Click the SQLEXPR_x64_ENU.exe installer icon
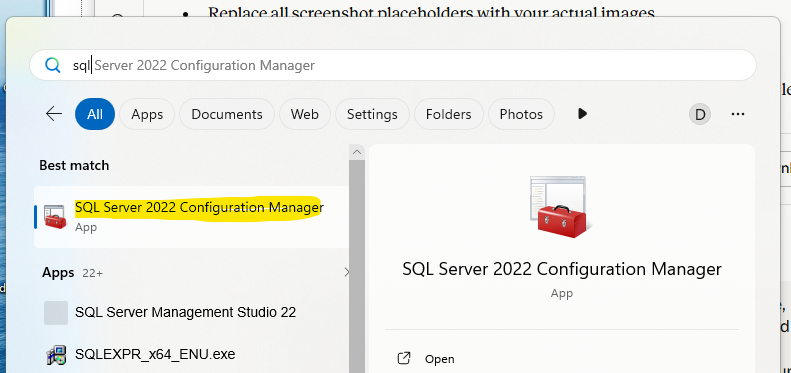The width and height of the screenshot is (791, 373). click(56, 355)
